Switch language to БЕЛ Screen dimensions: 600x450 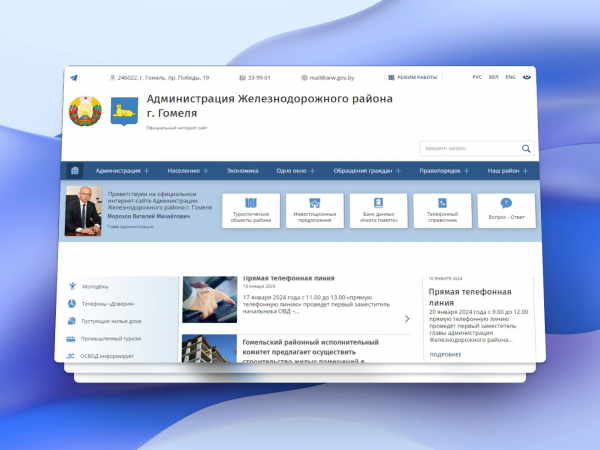[494, 77]
